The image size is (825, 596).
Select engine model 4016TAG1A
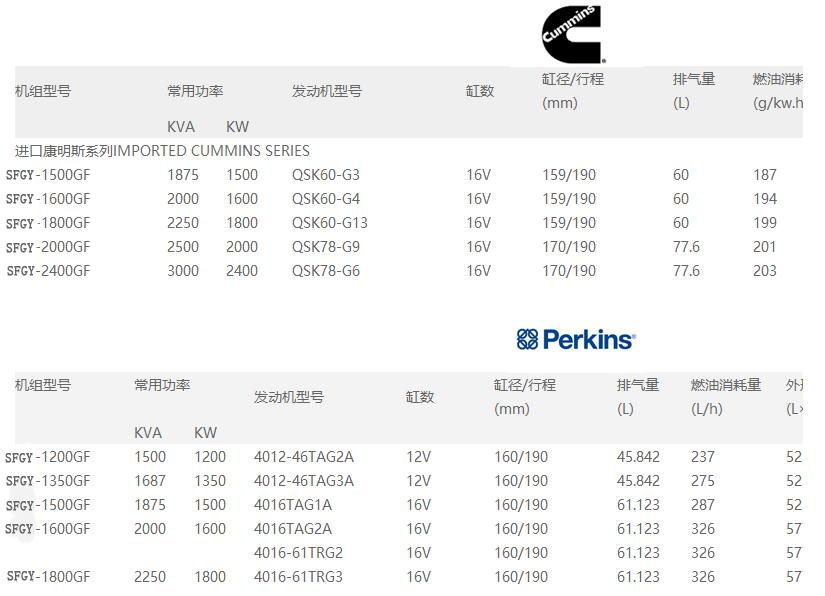click(x=293, y=505)
